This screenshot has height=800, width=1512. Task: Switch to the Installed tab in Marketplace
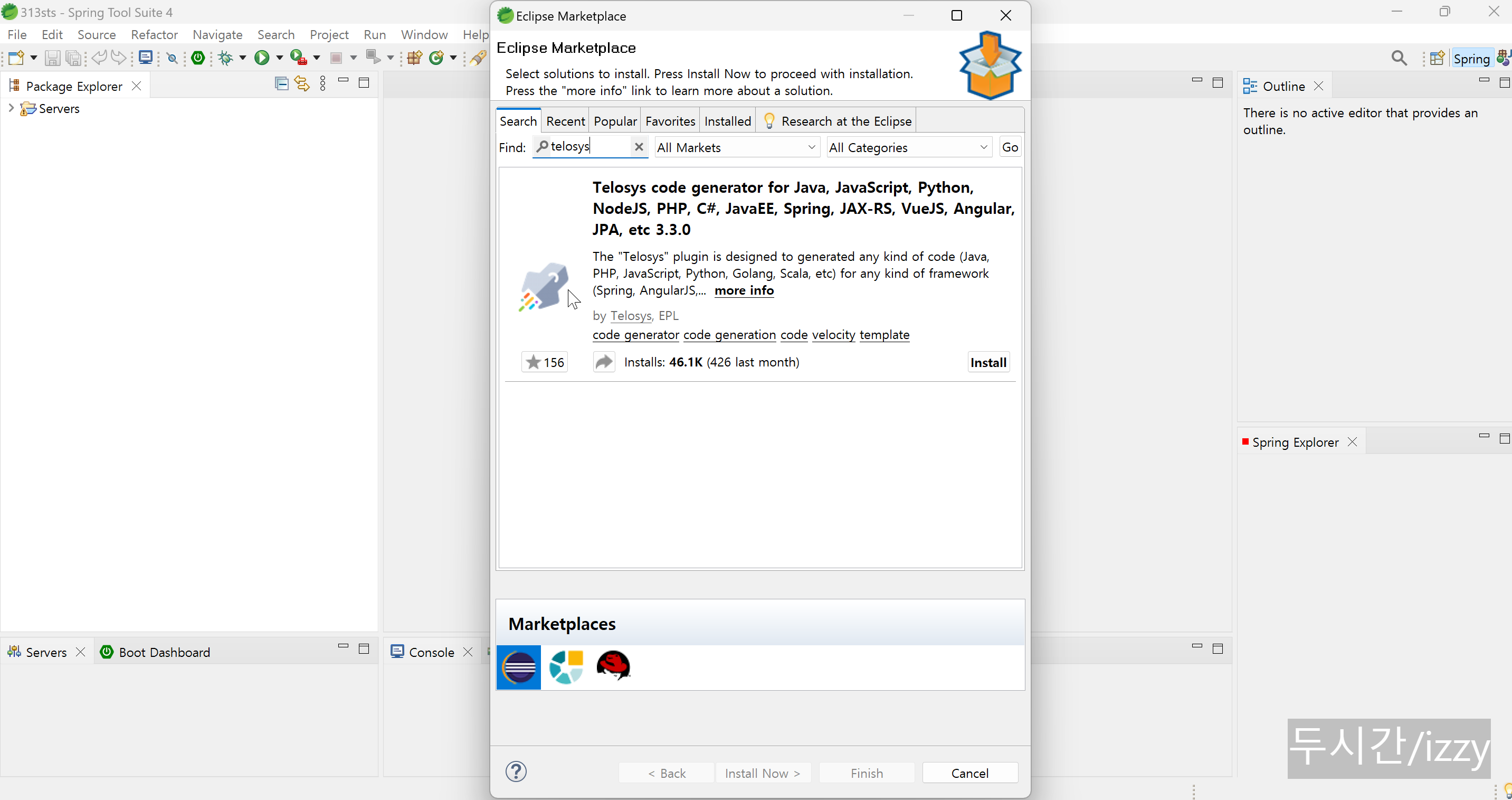pyautogui.click(x=727, y=121)
